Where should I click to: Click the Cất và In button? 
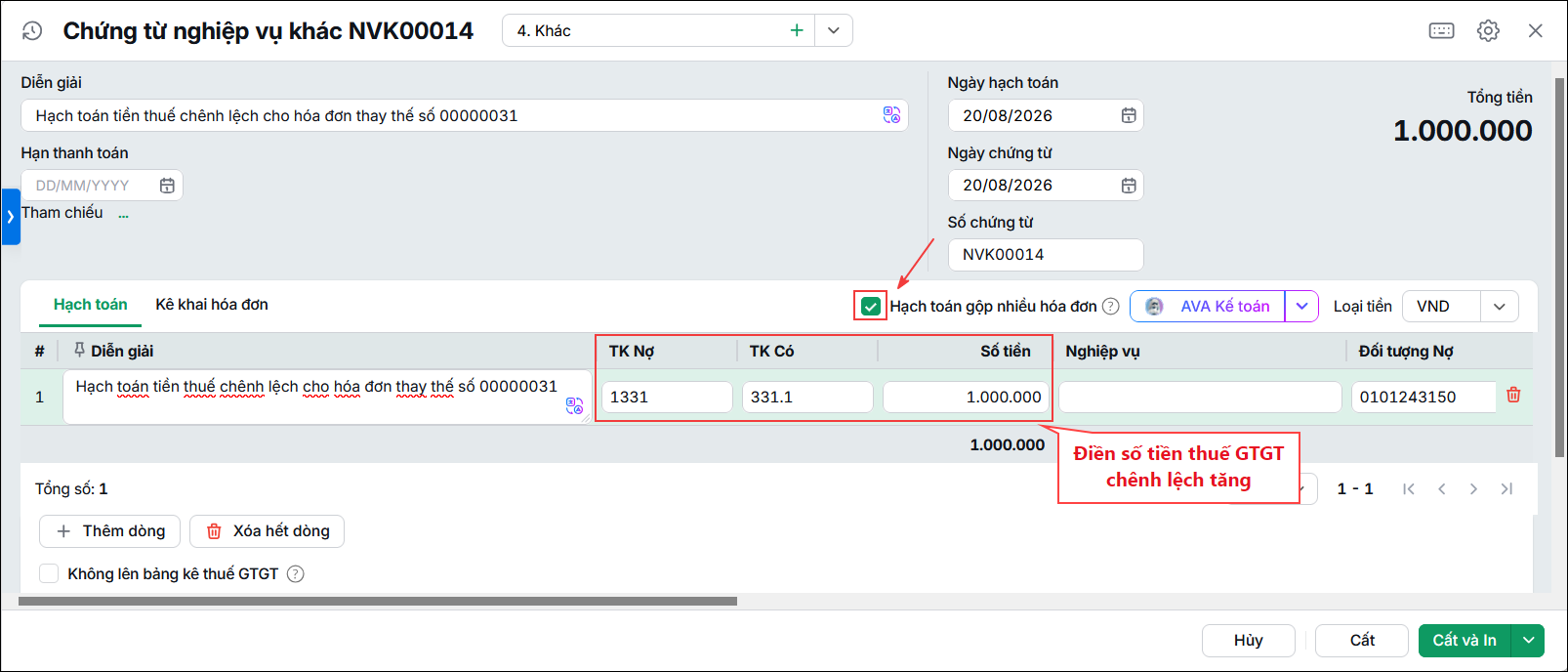coord(1465,641)
